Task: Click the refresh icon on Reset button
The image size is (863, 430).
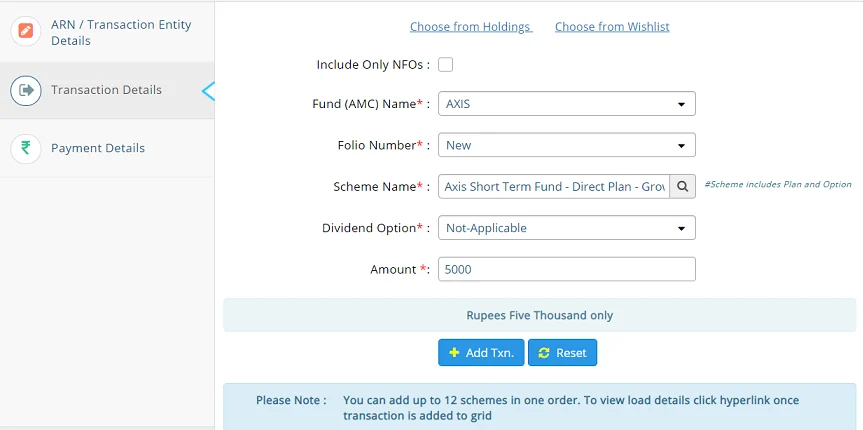Action: pyautogui.click(x=544, y=353)
